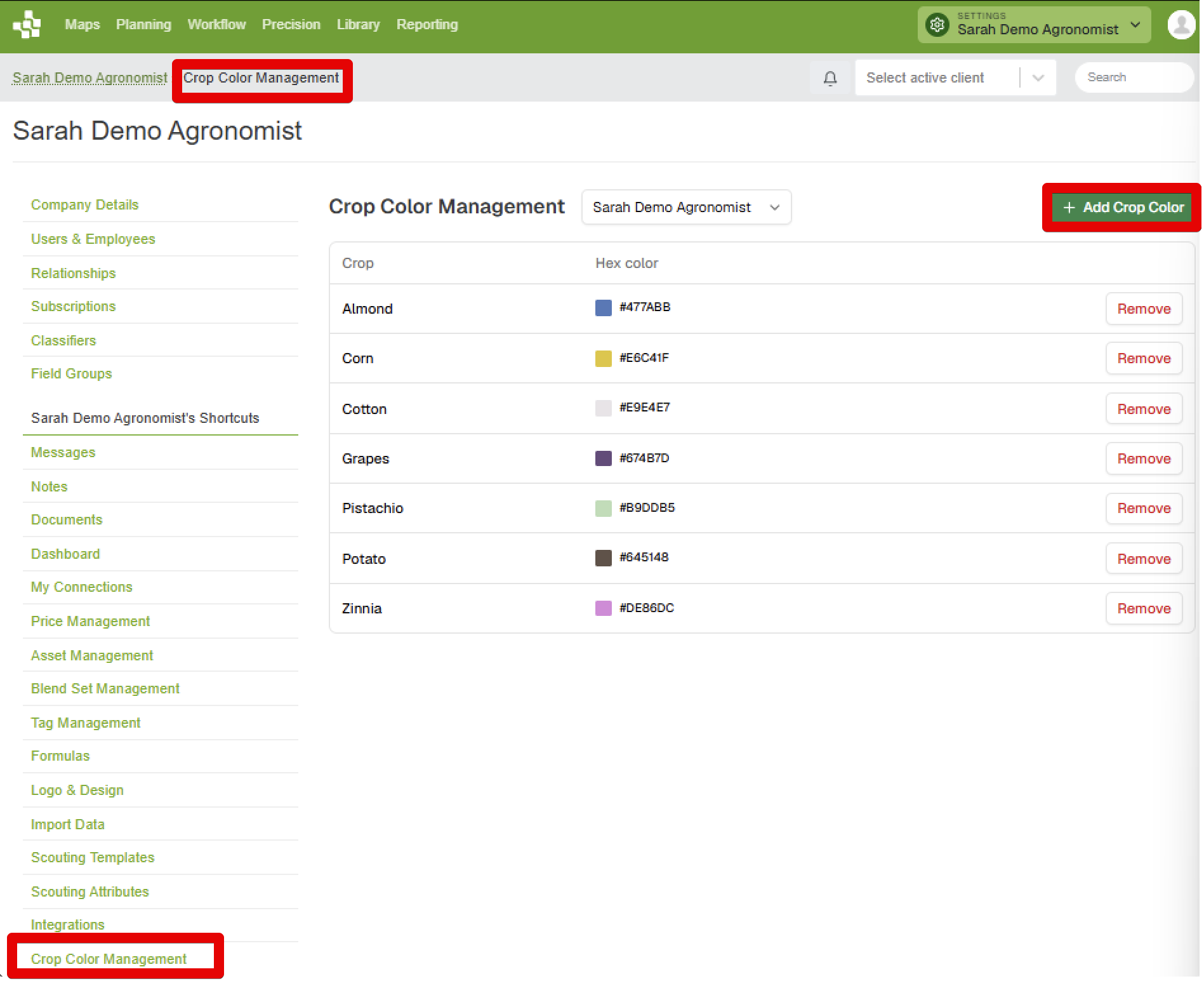Image resolution: width=1204 pixels, height=981 pixels.
Task: Click the #B9DDB5 hex value text
Action: 647,507
